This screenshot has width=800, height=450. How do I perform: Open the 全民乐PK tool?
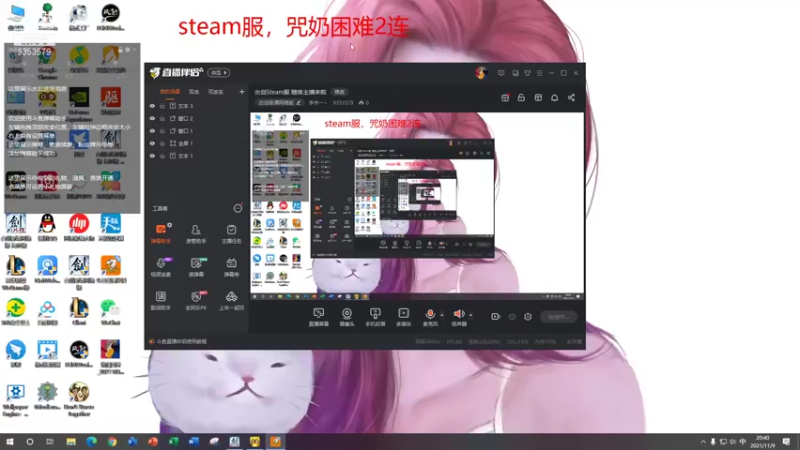click(196, 301)
